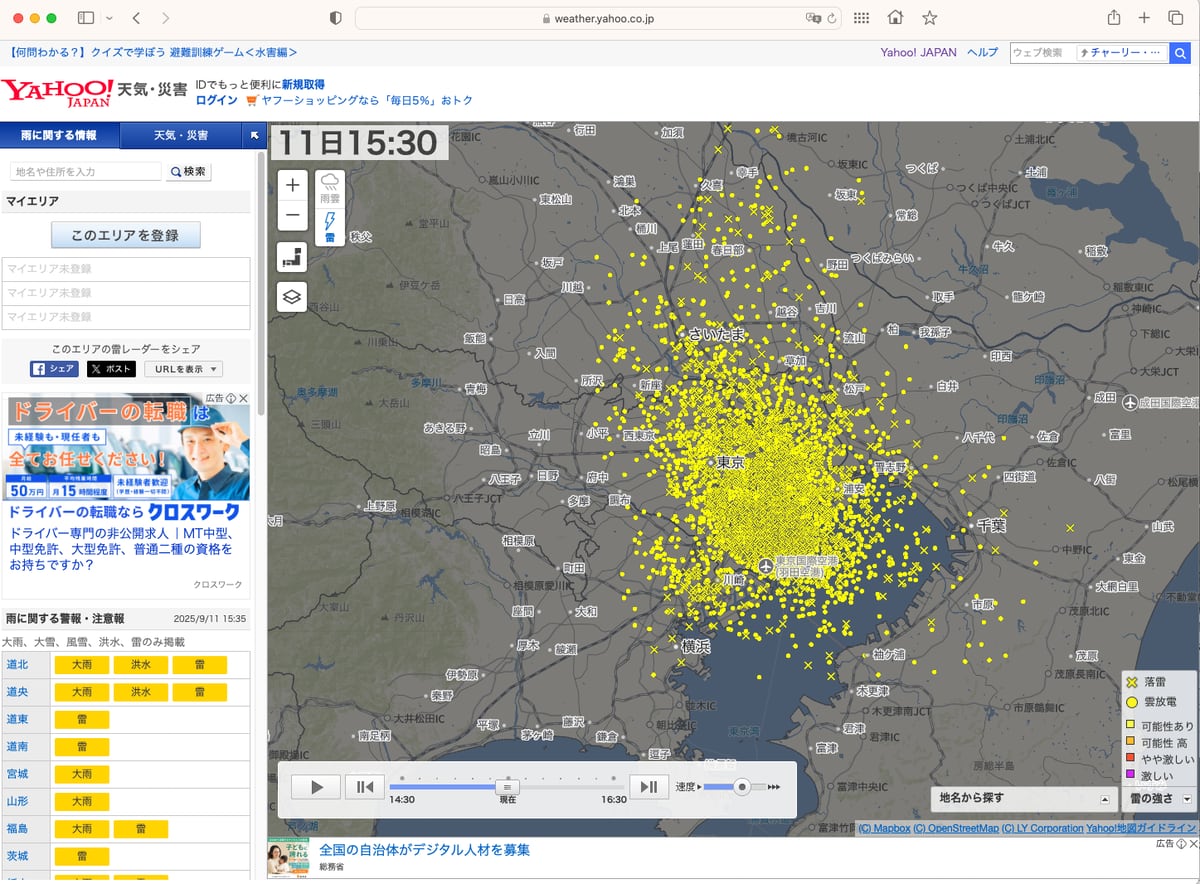
Task: Open the map layers icon
Action: click(292, 296)
